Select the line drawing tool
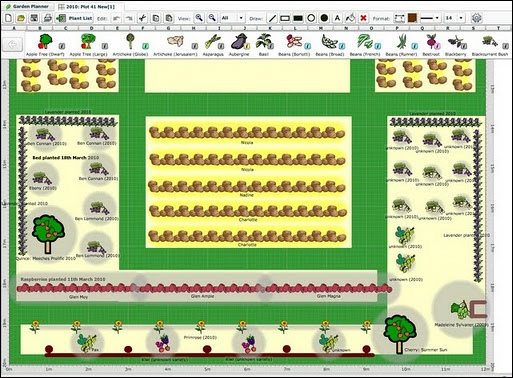 coord(272,18)
